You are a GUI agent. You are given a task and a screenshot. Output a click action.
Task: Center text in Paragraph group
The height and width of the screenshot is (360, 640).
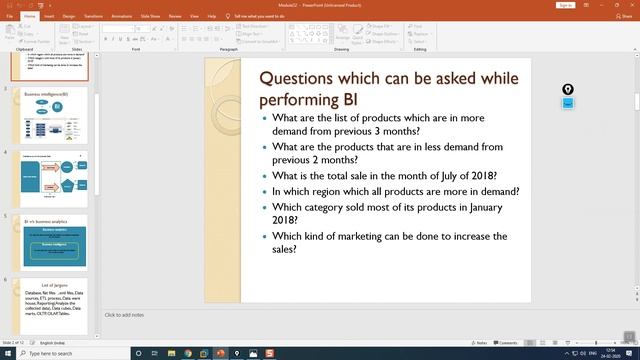point(191,39)
